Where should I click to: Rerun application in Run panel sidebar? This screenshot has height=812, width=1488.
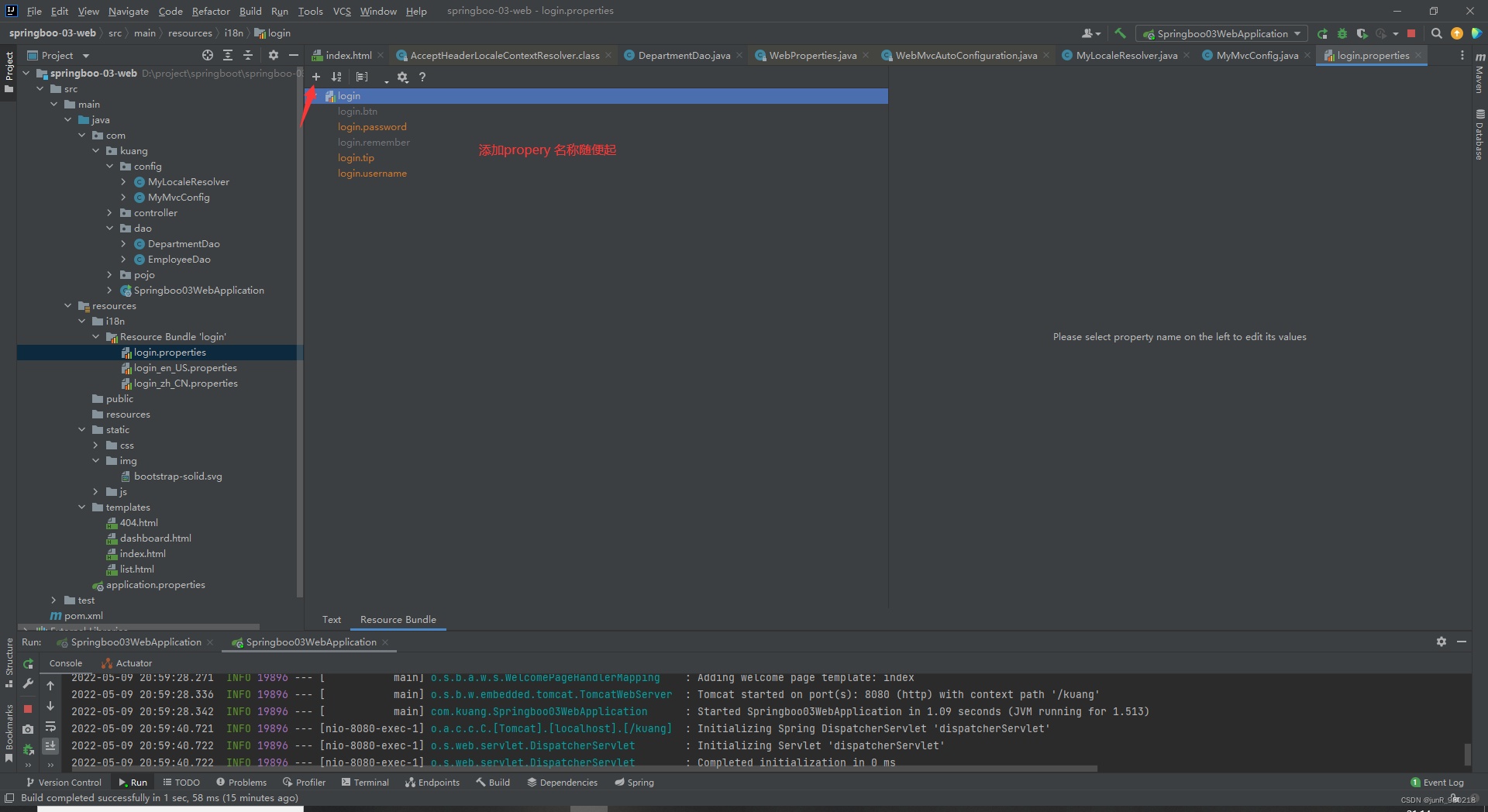(28, 664)
